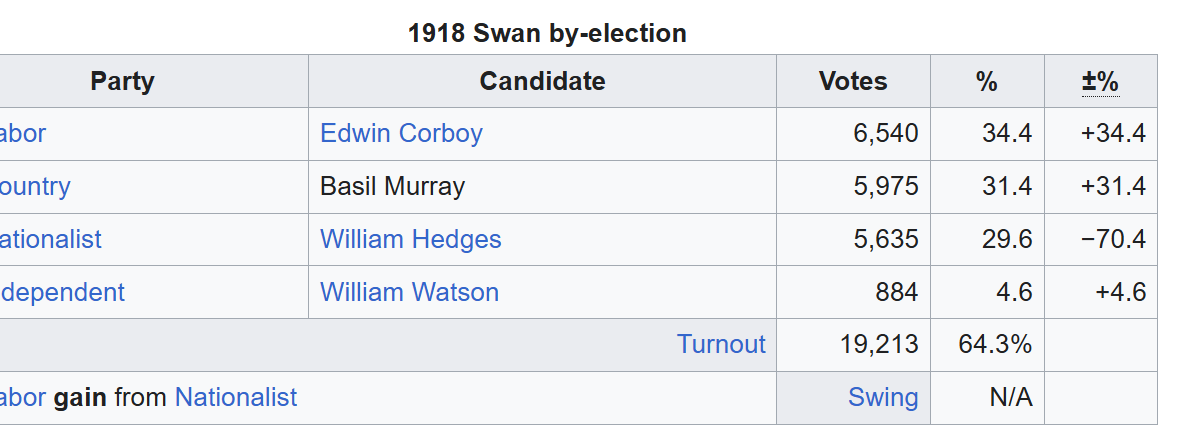The image size is (1200, 446).
Task: Open the Nationalist party link in third row
Action: point(51,240)
